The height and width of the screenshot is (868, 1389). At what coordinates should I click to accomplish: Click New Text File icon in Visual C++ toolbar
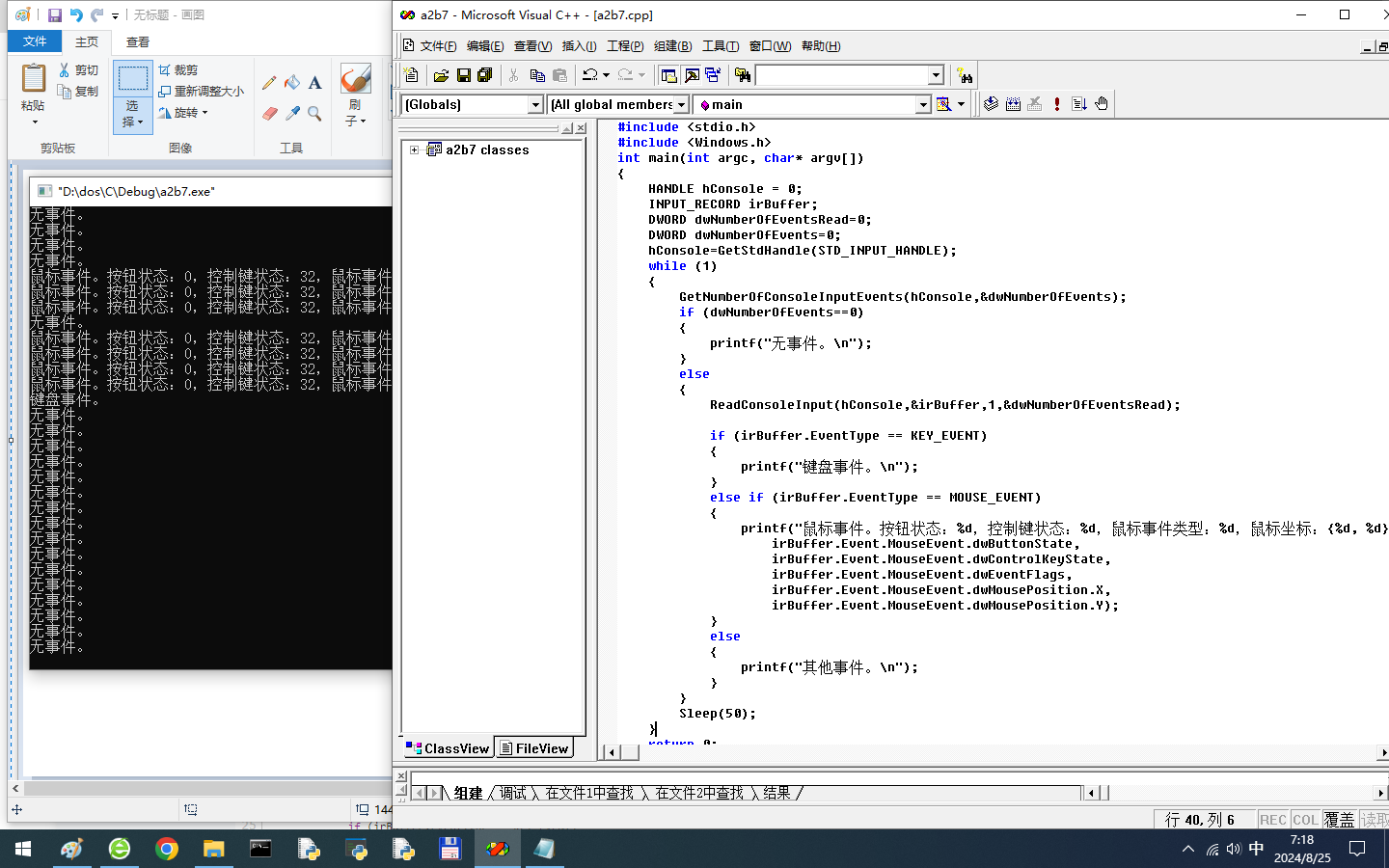(411, 75)
